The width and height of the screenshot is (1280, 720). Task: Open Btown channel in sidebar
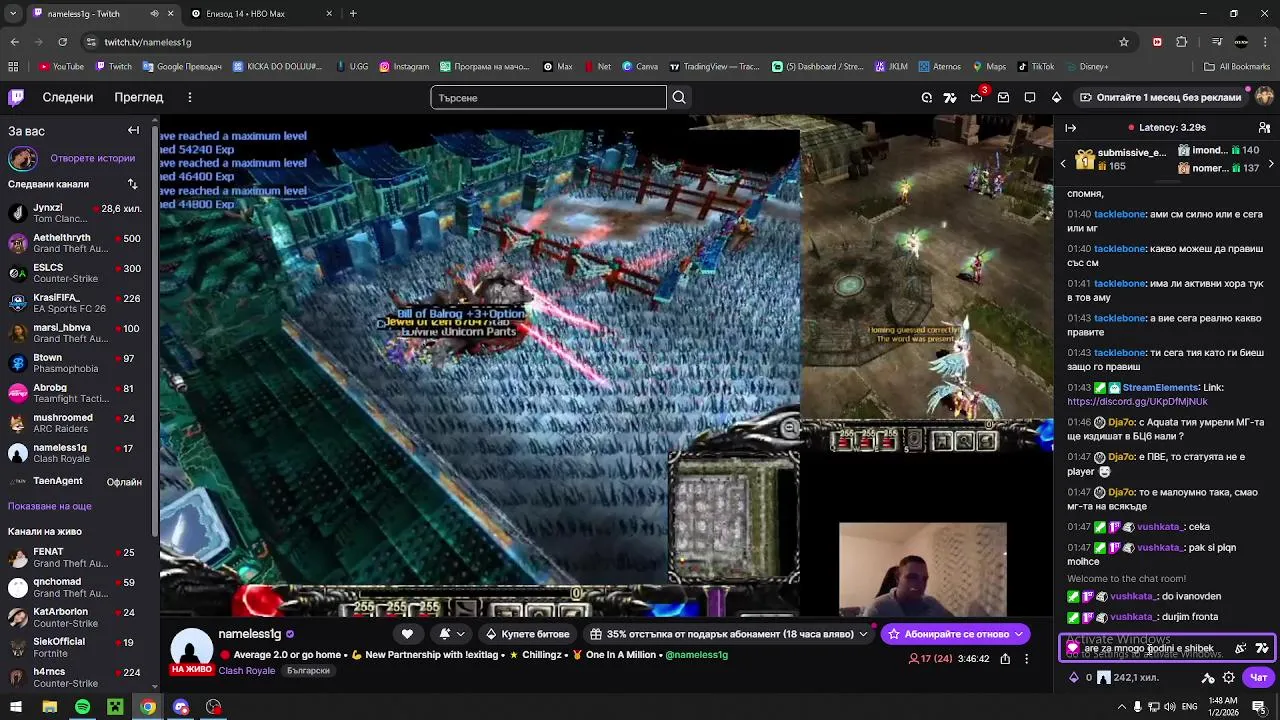click(x=75, y=363)
